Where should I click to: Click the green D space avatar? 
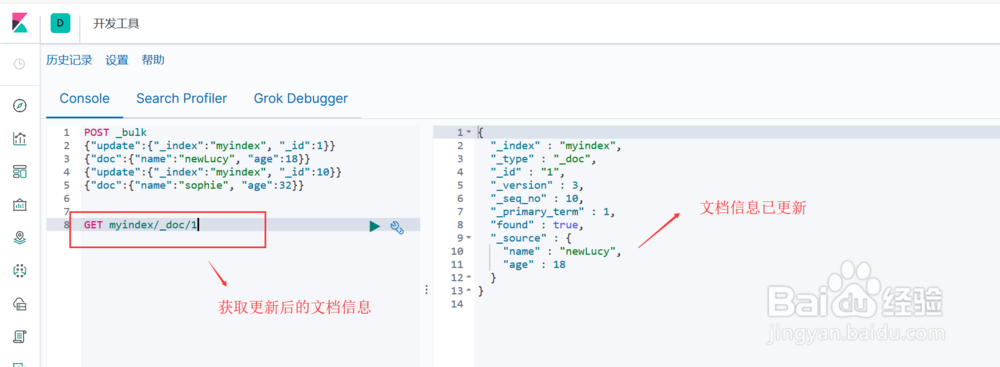click(x=61, y=23)
